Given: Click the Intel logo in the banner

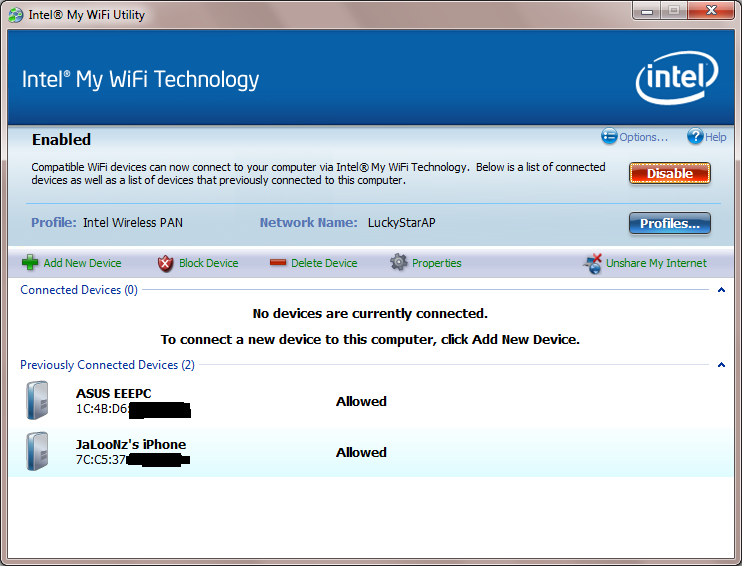Looking at the screenshot, I should [677, 78].
